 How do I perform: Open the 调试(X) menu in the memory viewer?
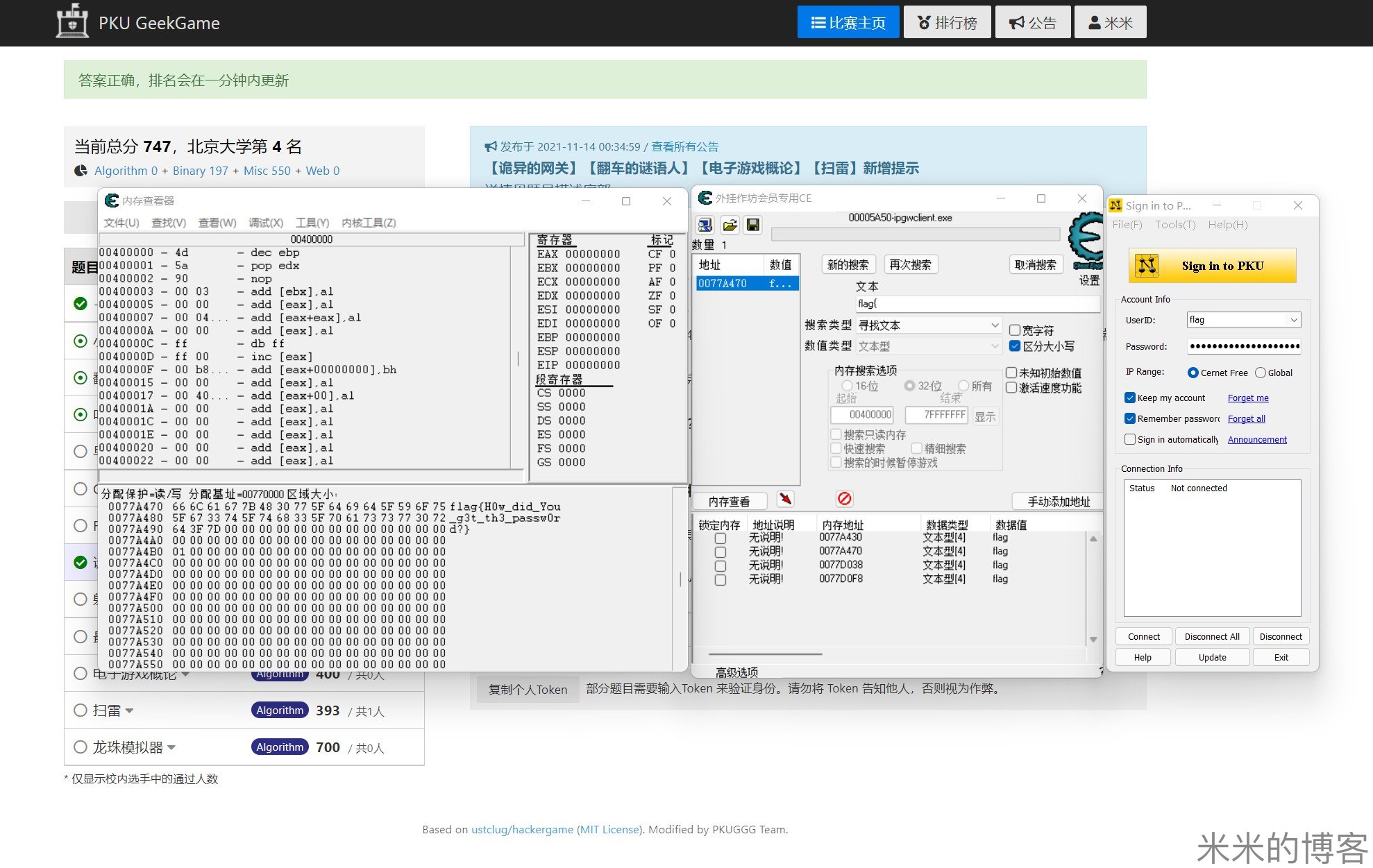click(266, 223)
